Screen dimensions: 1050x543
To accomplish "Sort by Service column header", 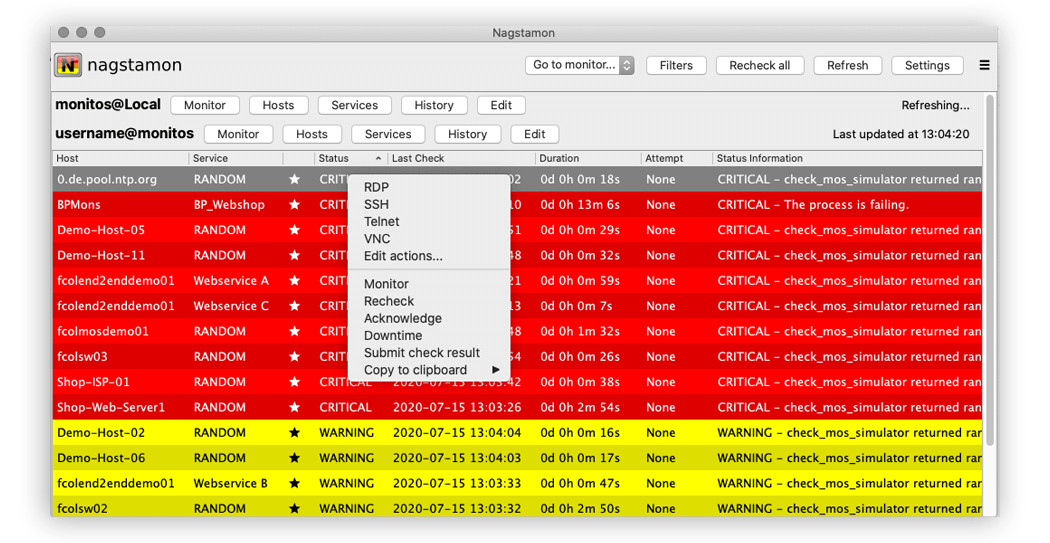I will point(236,159).
